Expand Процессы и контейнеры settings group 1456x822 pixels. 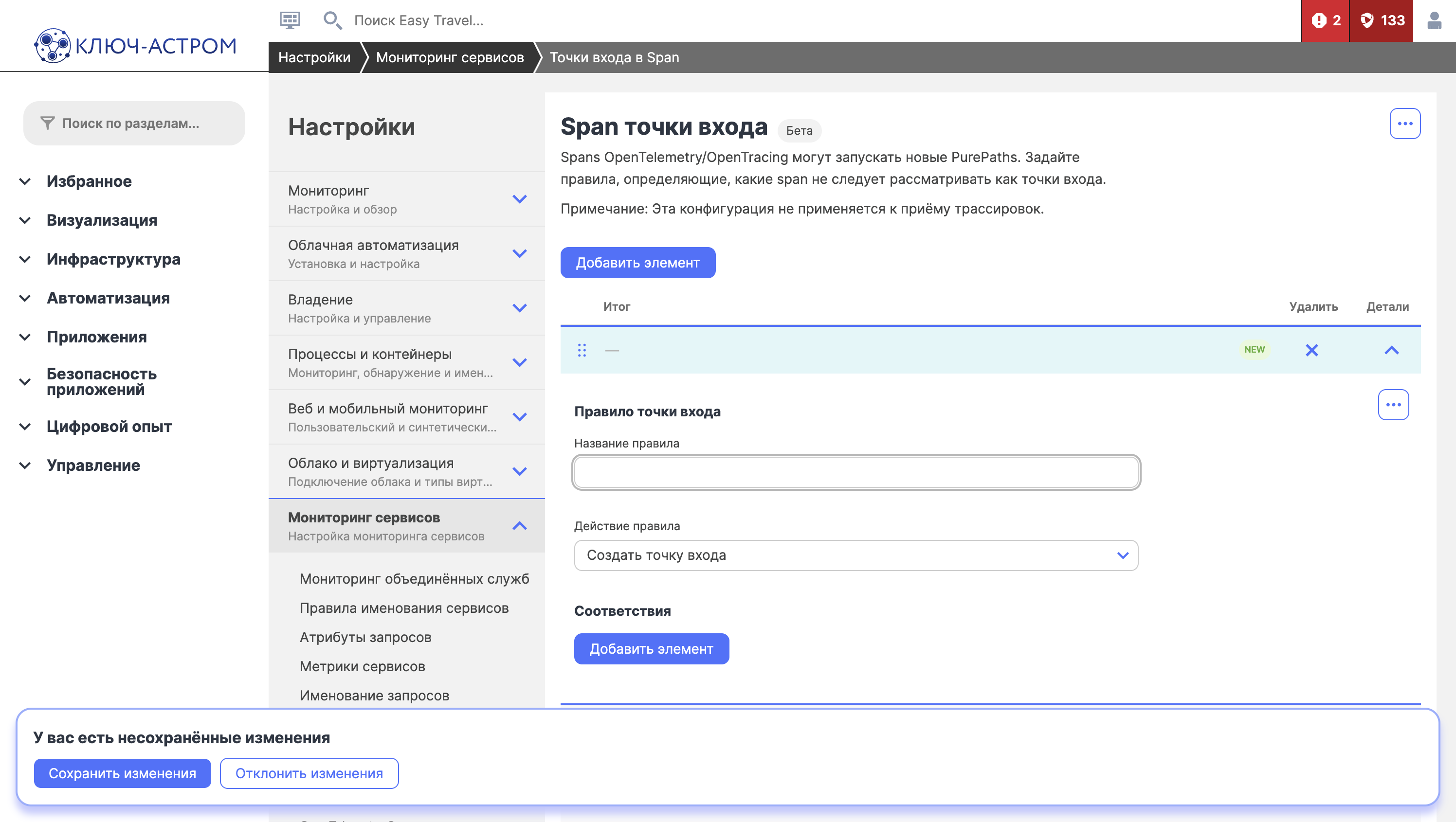[519, 362]
